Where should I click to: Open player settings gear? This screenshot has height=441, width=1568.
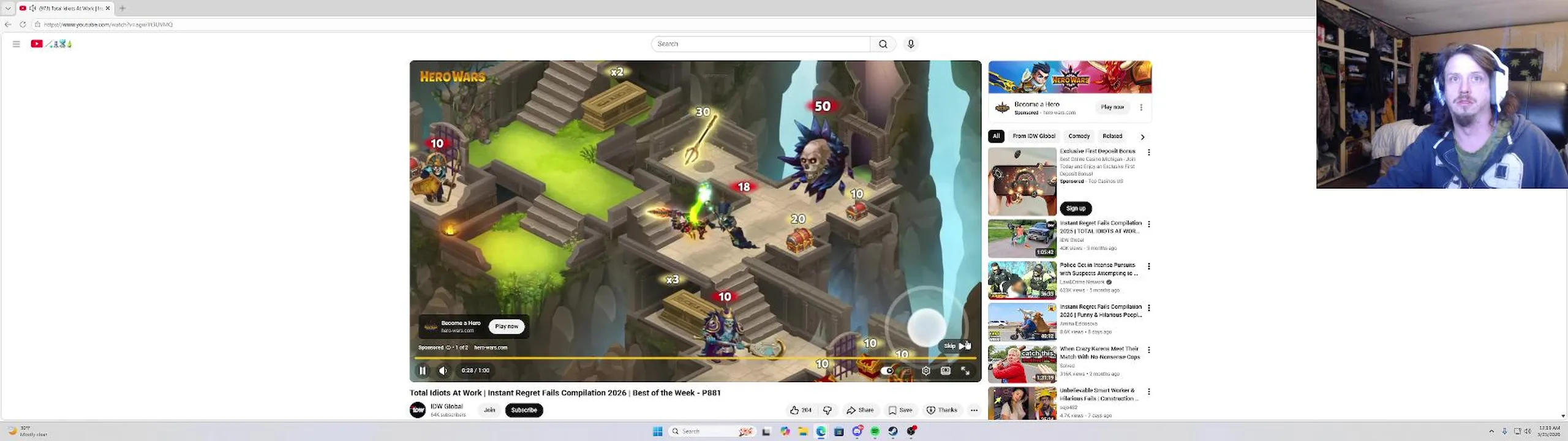point(926,371)
